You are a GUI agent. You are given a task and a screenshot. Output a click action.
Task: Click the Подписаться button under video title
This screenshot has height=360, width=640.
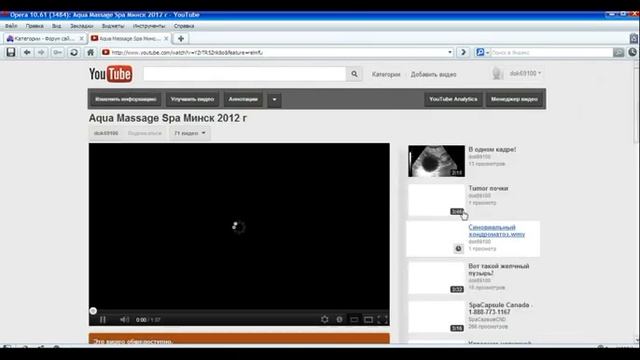coord(145,133)
